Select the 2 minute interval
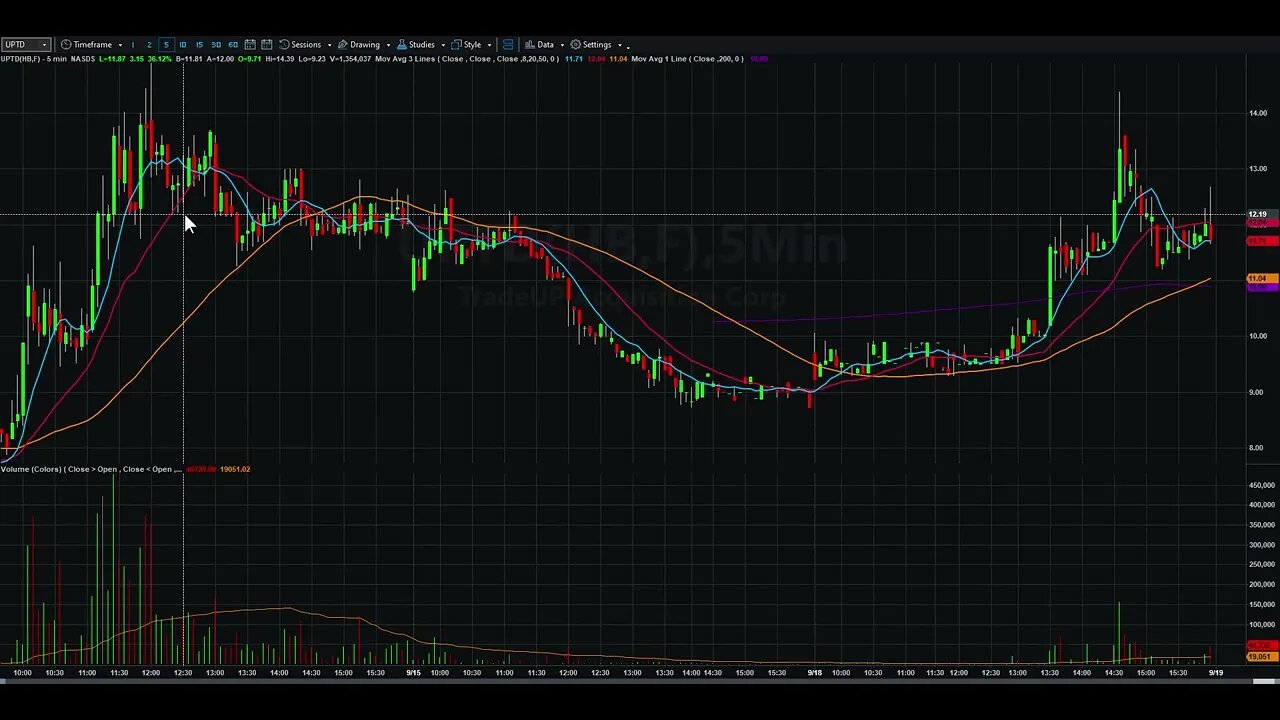This screenshot has width=1280, height=720. (x=149, y=44)
